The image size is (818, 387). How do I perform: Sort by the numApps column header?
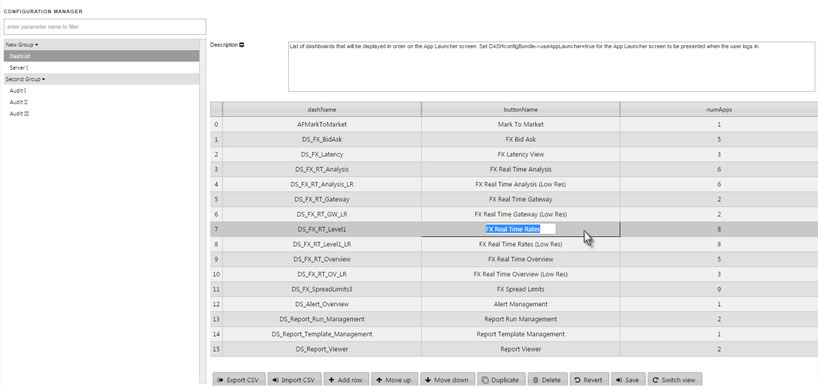coord(719,110)
